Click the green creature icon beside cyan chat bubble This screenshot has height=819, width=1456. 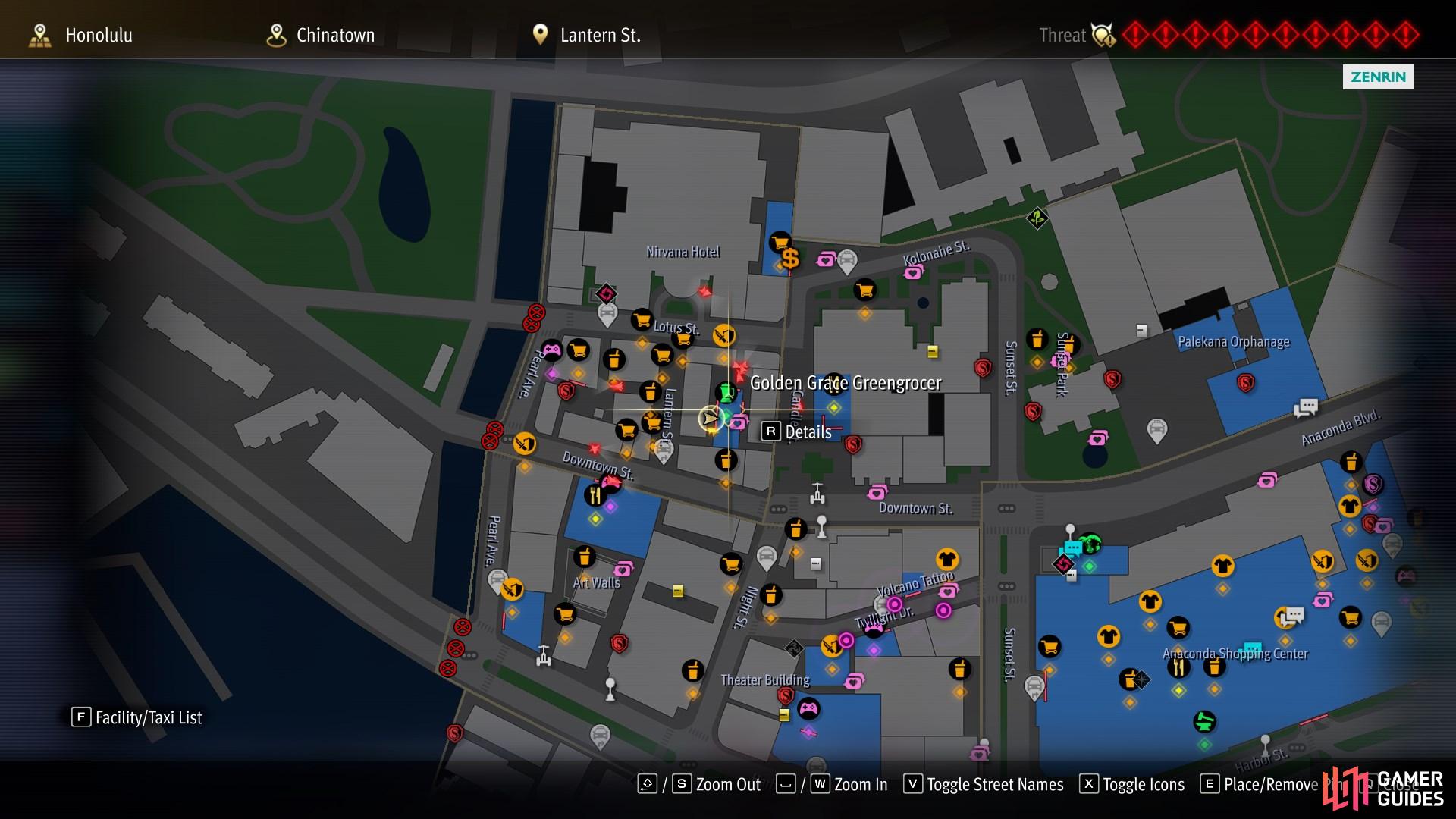click(x=1090, y=543)
